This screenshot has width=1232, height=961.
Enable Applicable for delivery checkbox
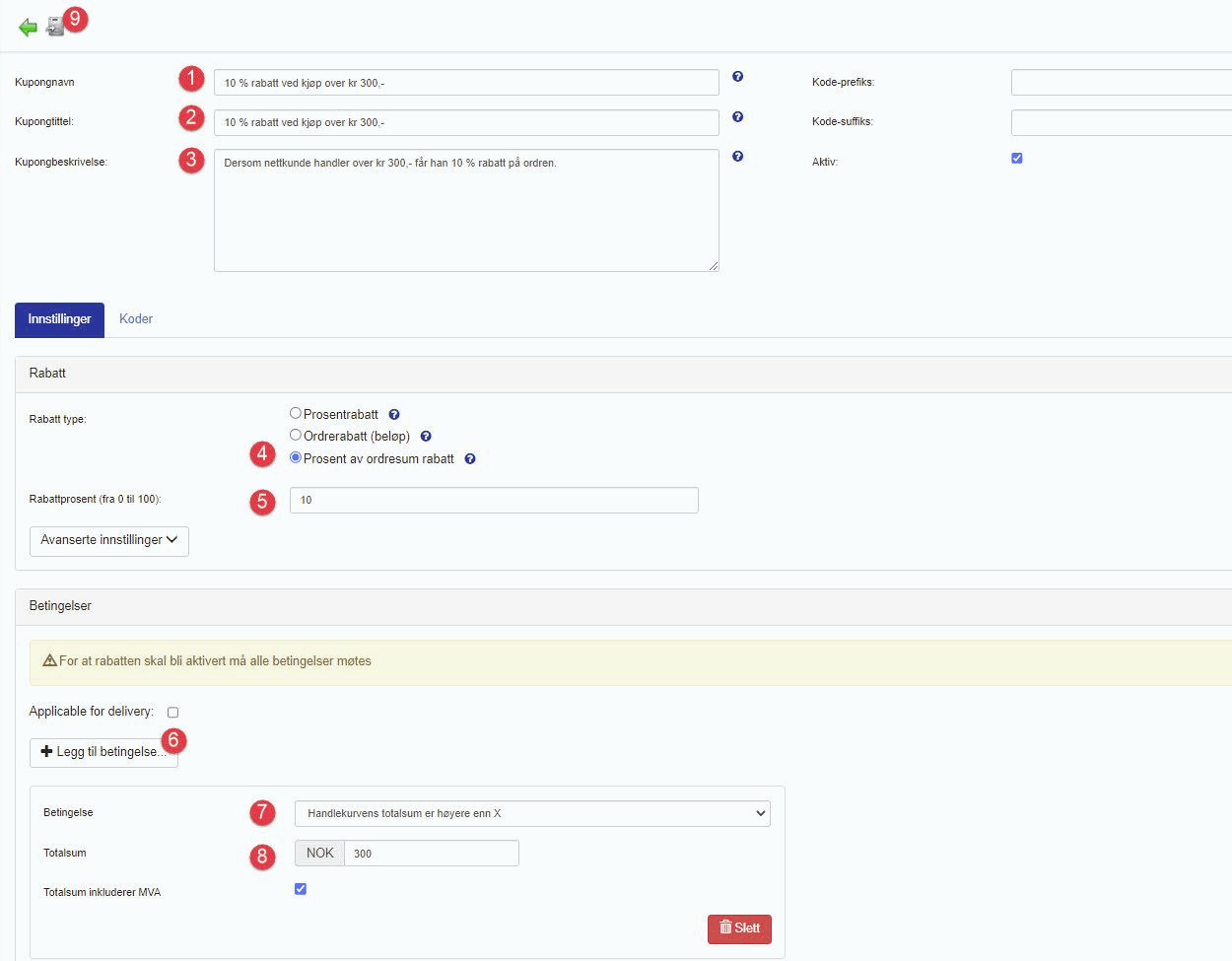click(173, 713)
